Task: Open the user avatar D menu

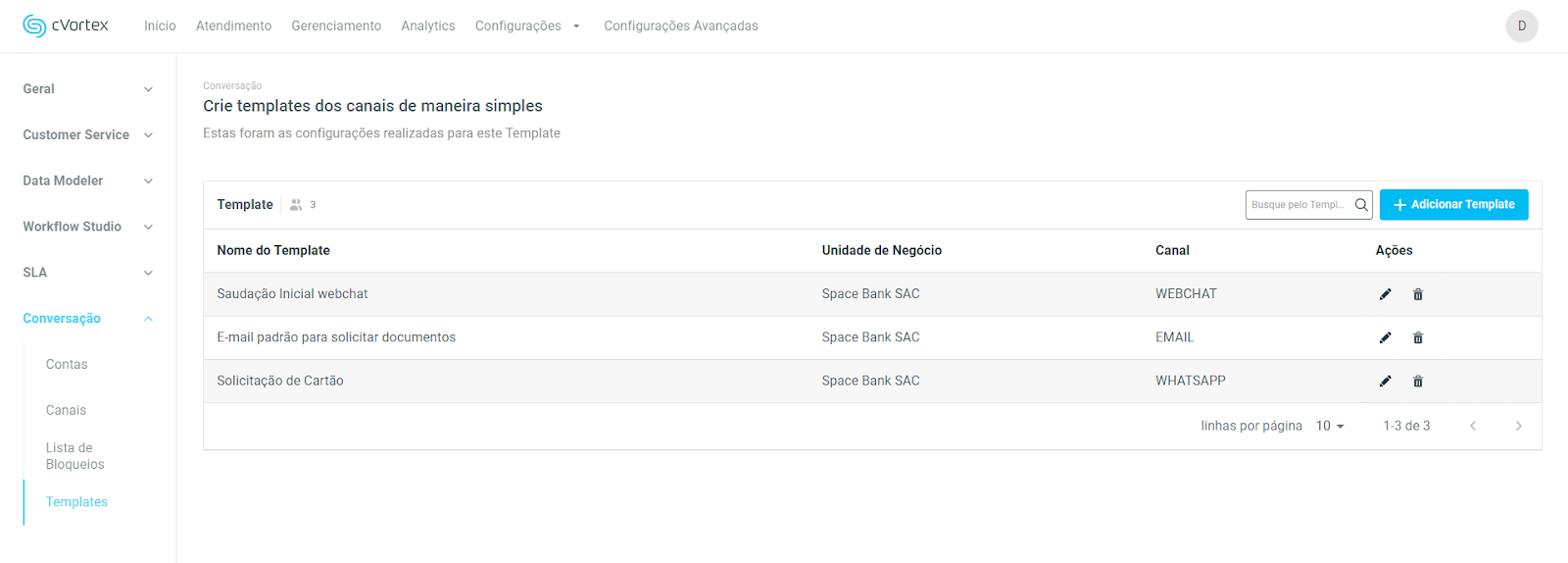Action: [x=1521, y=26]
